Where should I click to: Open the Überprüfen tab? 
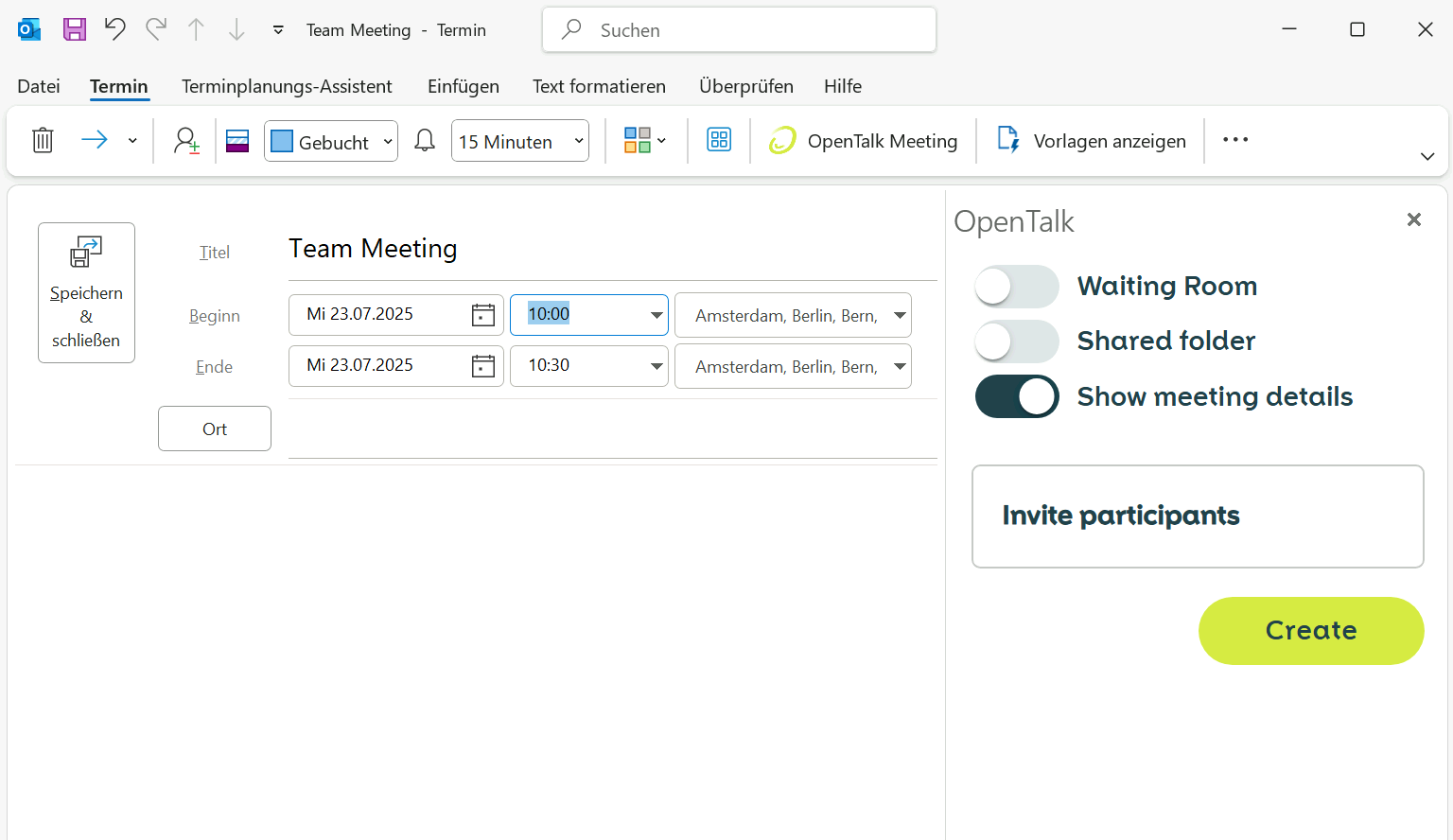[x=746, y=86]
